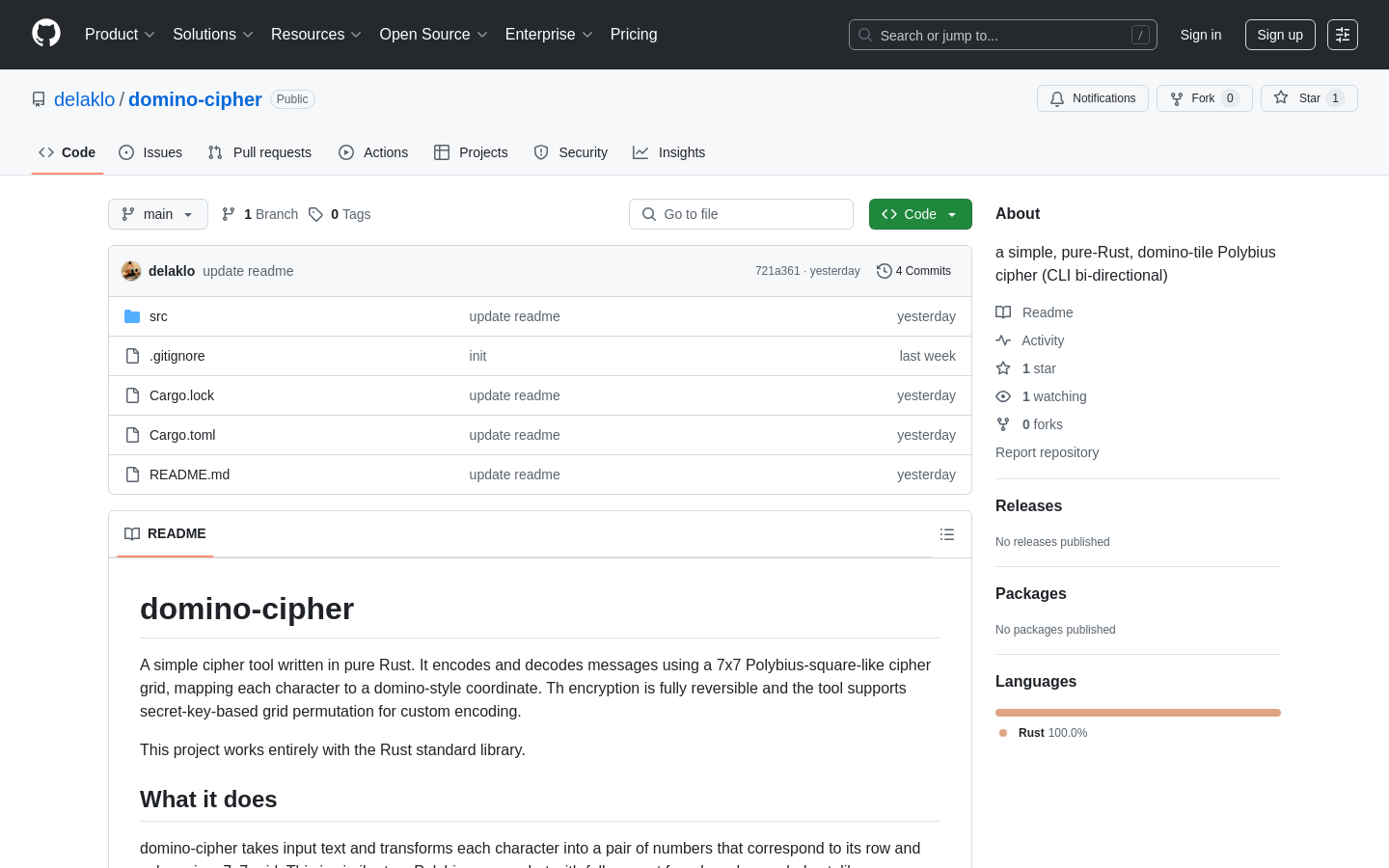Click the Cargo.toml file icon
The height and width of the screenshot is (868, 1389).
[x=132, y=435]
